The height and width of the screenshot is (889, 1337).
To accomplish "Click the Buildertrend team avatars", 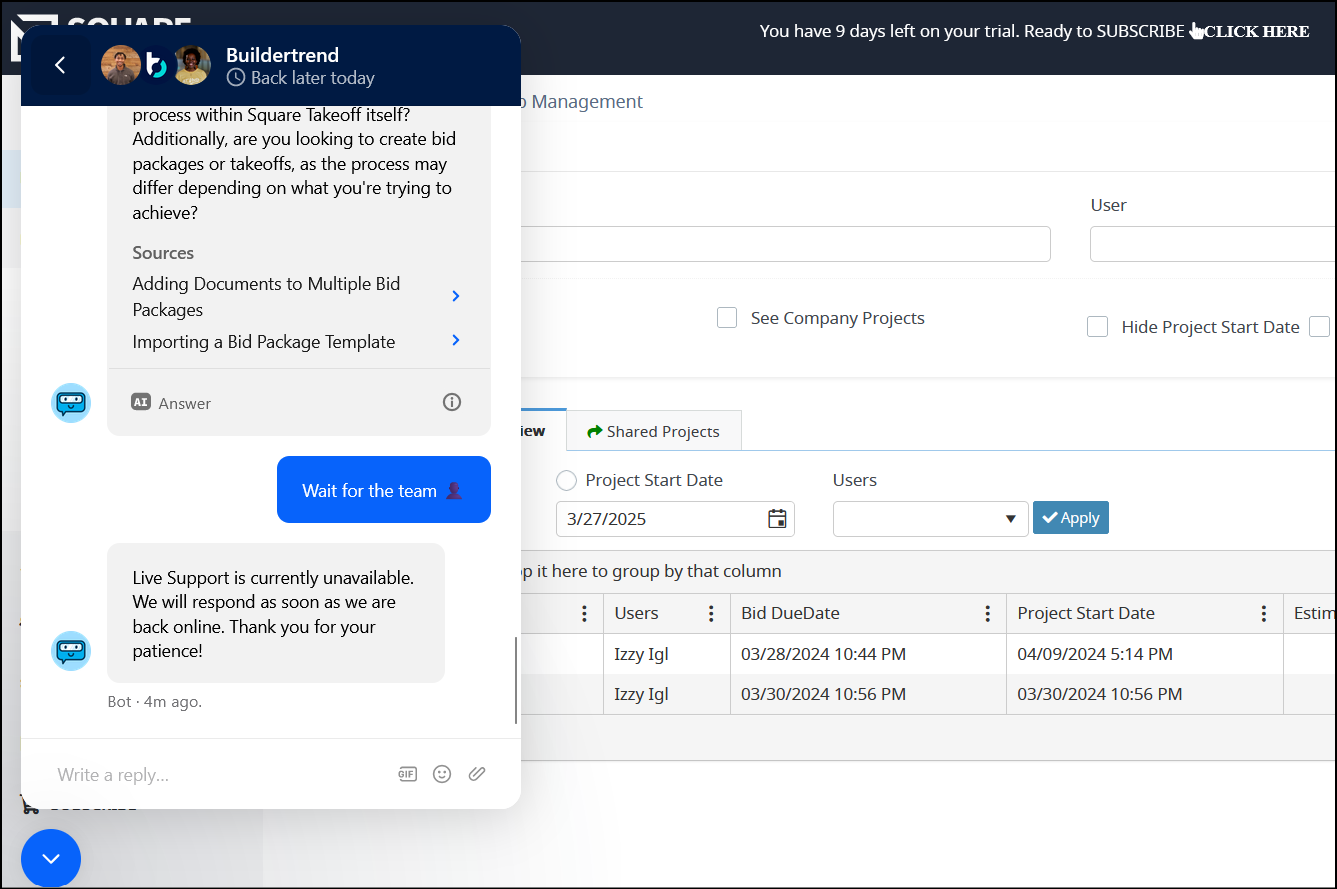I will click(x=156, y=65).
